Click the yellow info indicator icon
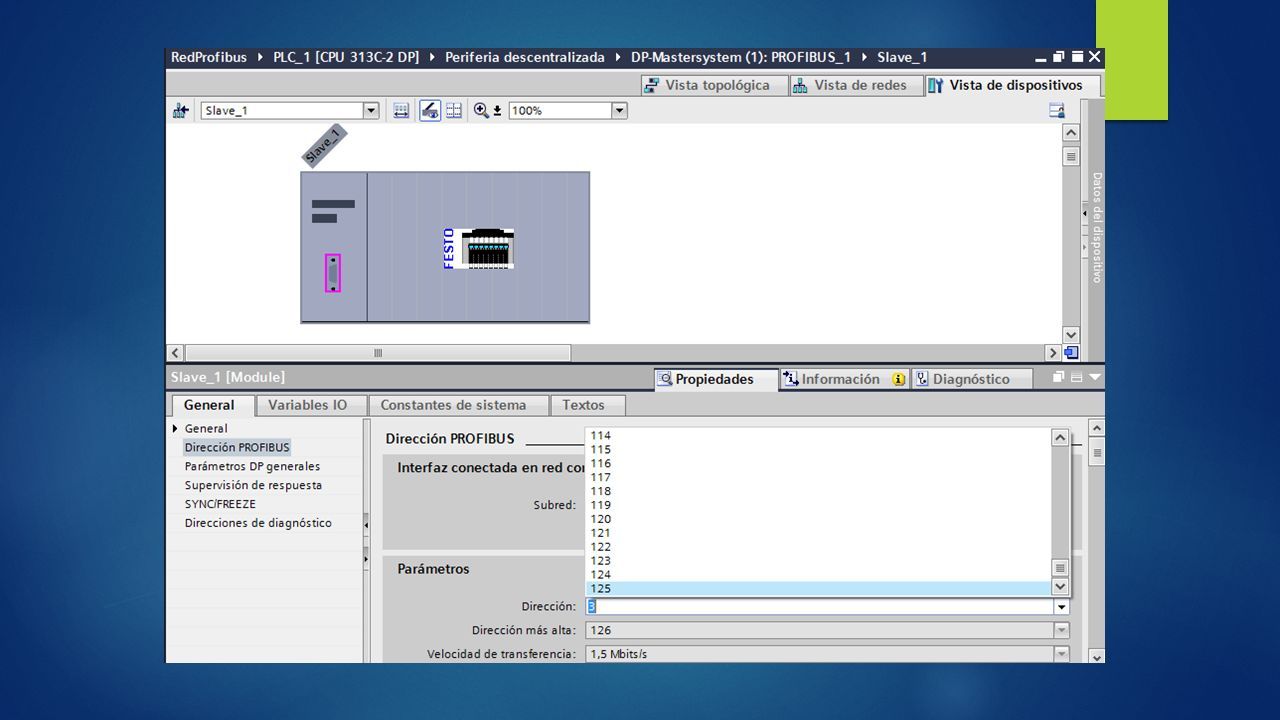Image resolution: width=1280 pixels, height=720 pixels. tap(899, 379)
